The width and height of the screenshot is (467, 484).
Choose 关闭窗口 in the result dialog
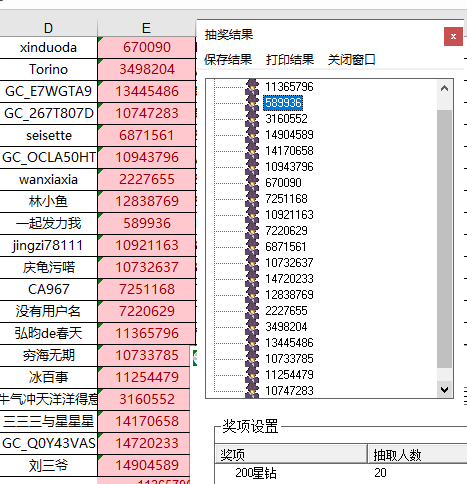point(351,60)
